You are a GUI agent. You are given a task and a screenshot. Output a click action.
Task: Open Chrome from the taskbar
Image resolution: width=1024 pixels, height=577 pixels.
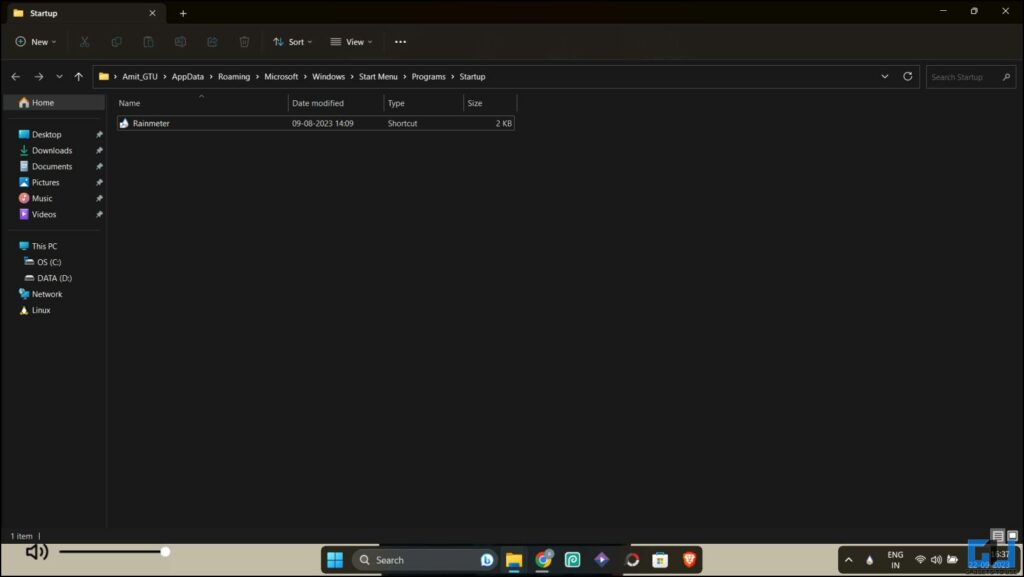click(544, 560)
